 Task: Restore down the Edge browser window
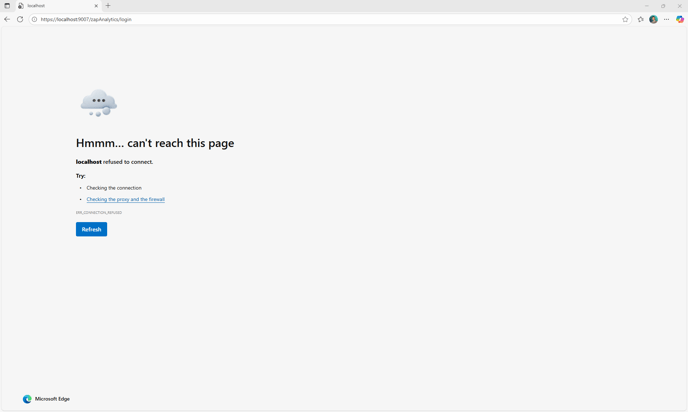[663, 6]
